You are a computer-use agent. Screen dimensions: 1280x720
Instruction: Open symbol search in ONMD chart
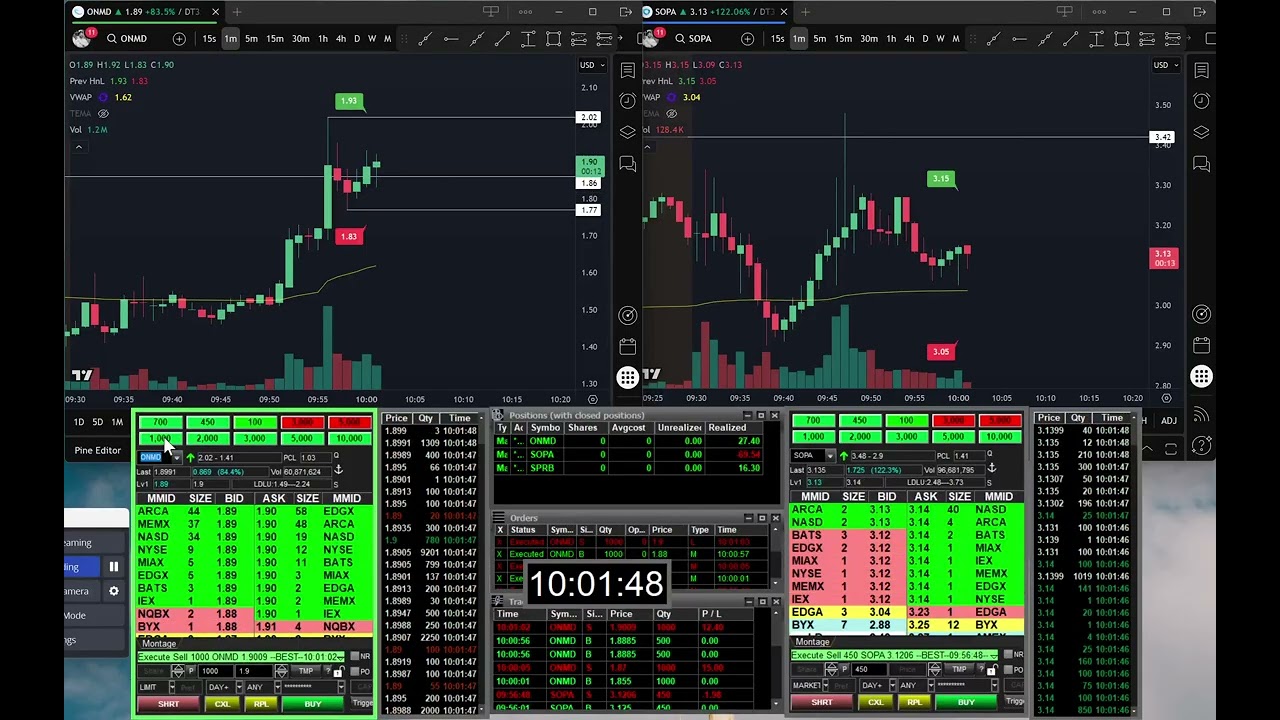(x=127, y=39)
